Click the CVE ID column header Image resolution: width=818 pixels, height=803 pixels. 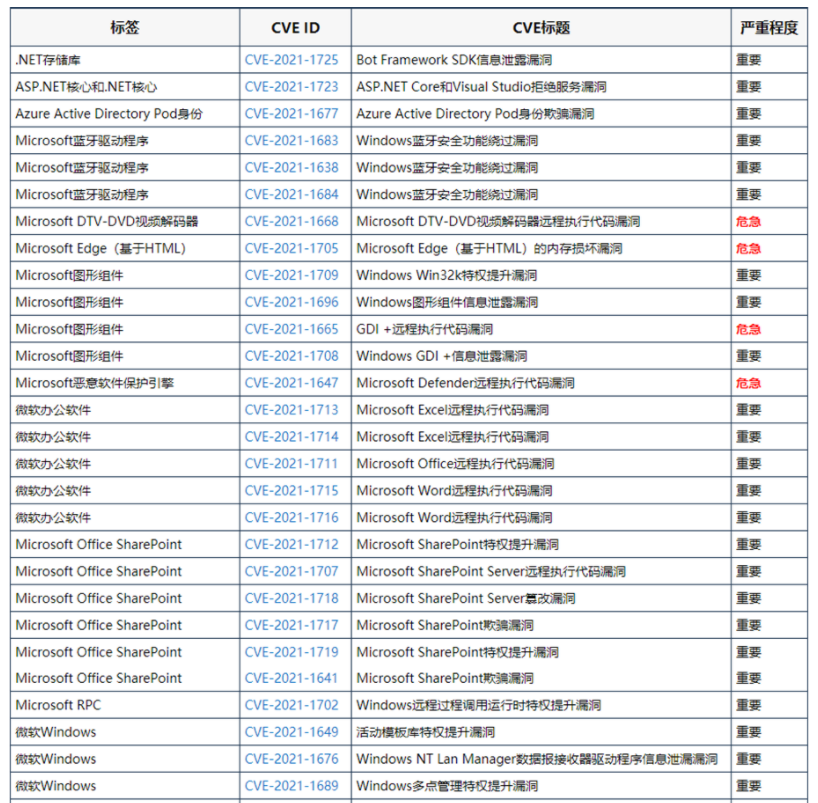point(295,28)
